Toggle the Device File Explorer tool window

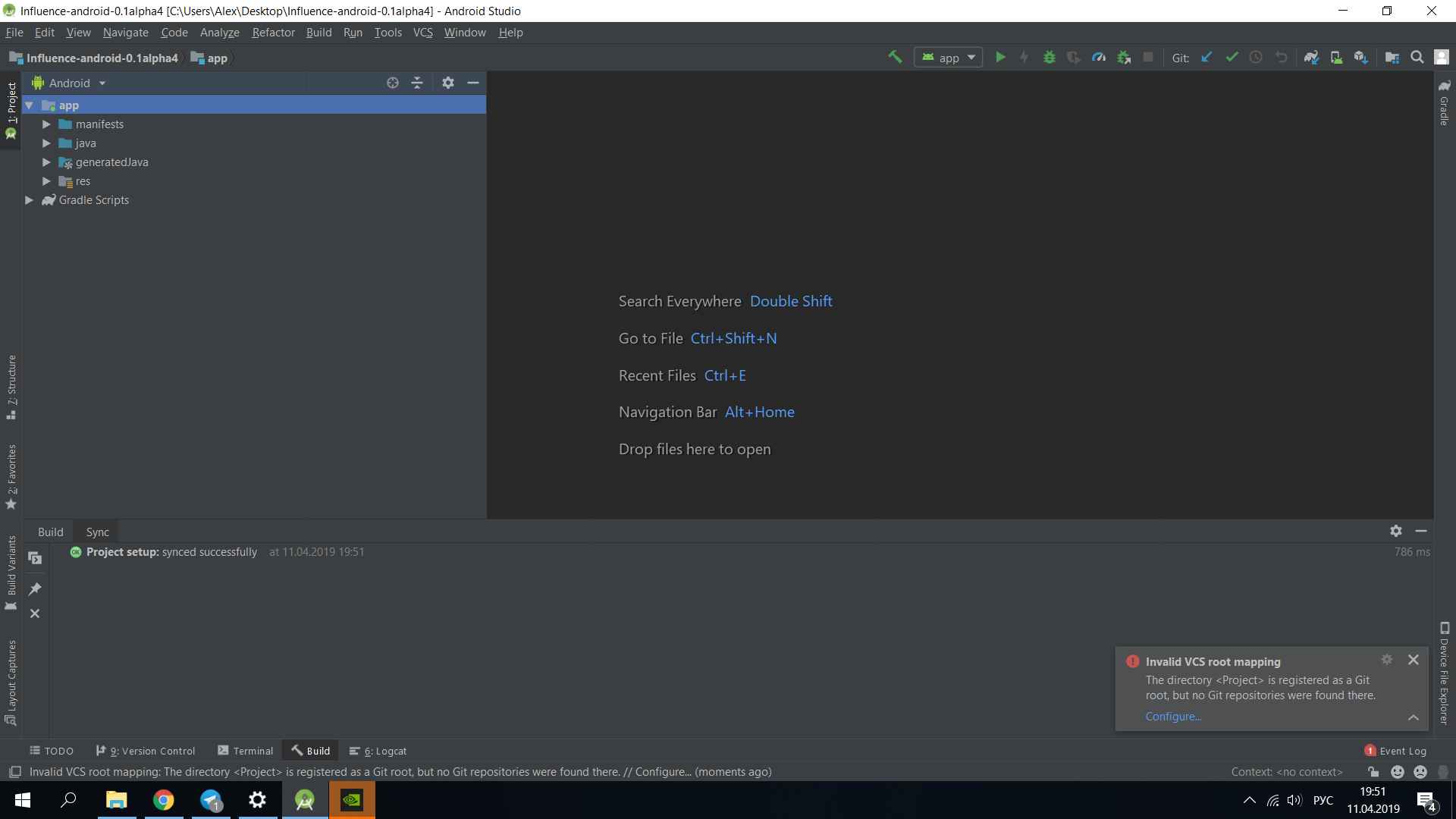1445,673
